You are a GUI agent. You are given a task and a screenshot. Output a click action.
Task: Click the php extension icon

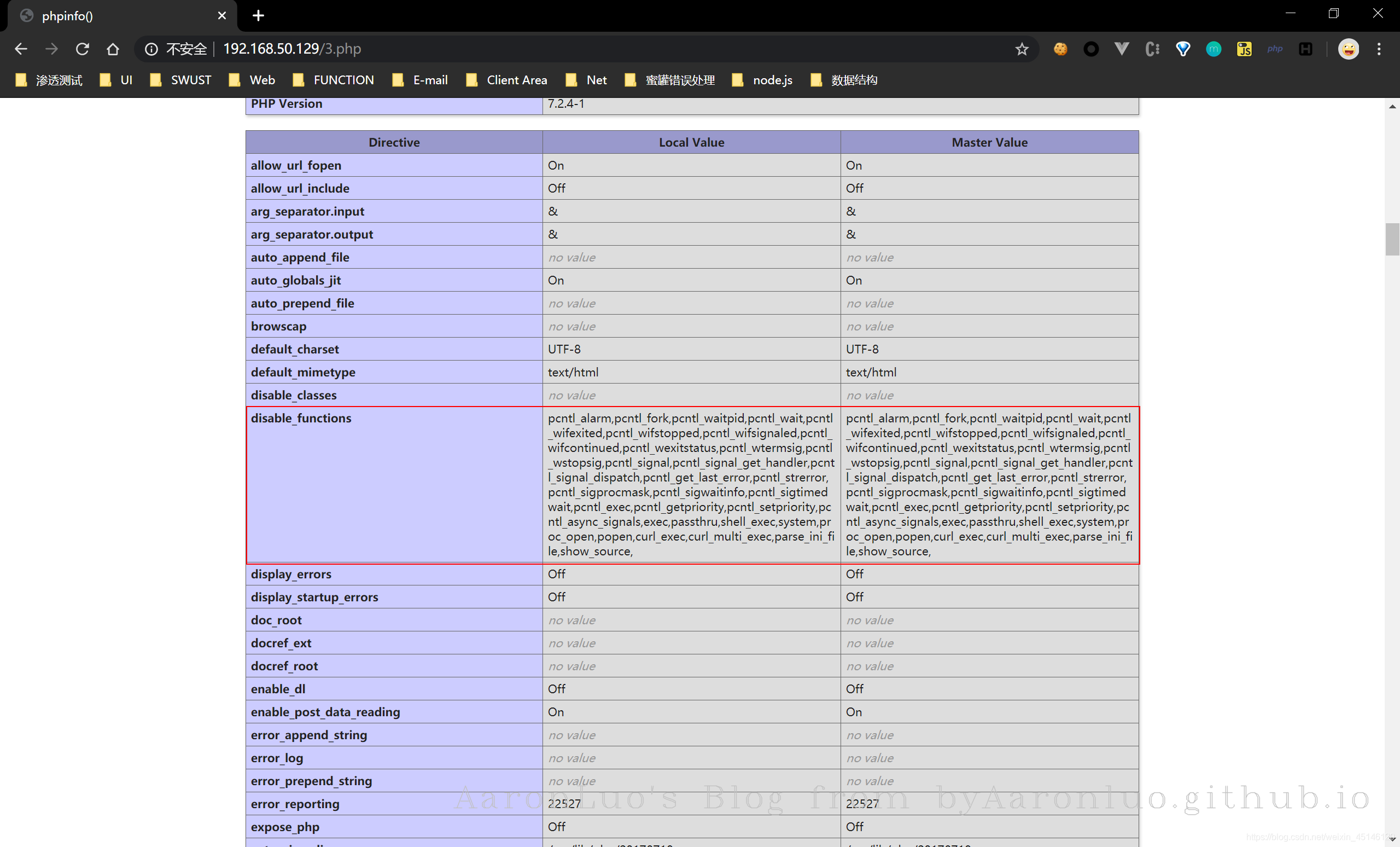click(1275, 49)
